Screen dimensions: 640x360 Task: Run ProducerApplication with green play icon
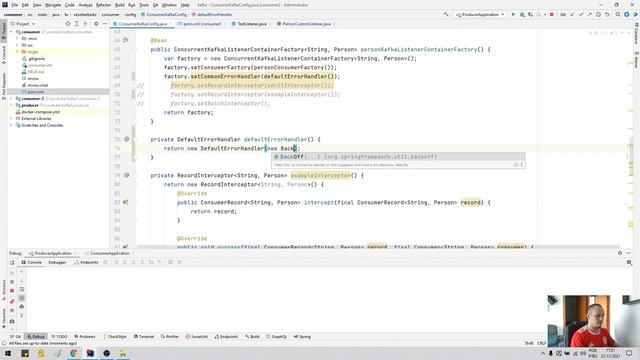coord(513,14)
